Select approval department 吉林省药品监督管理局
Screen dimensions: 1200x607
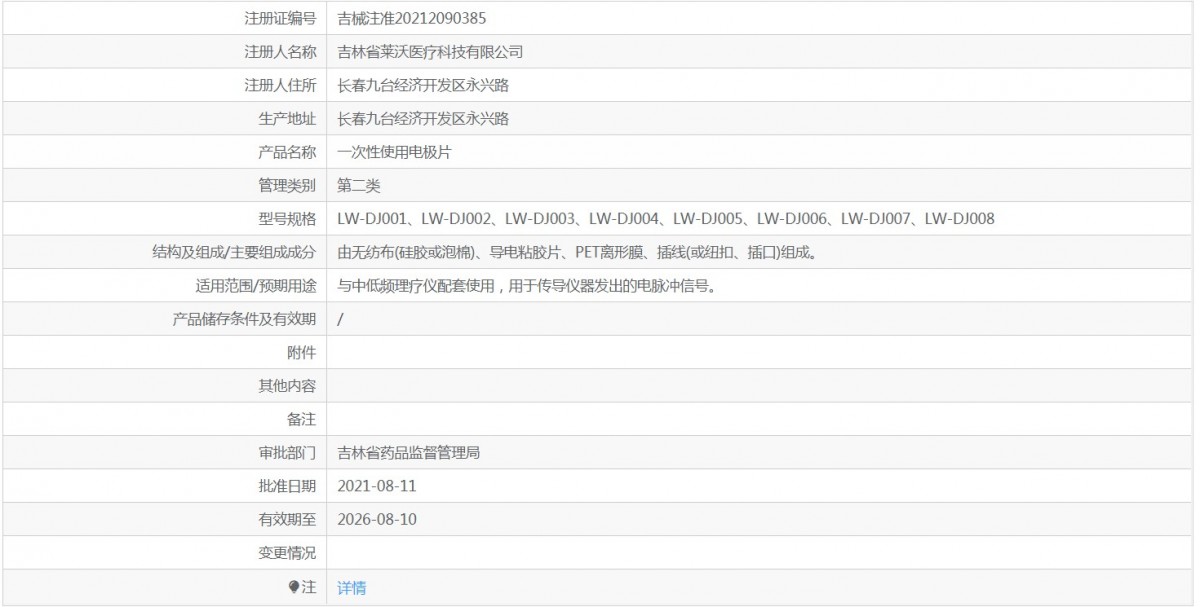click(408, 453)
